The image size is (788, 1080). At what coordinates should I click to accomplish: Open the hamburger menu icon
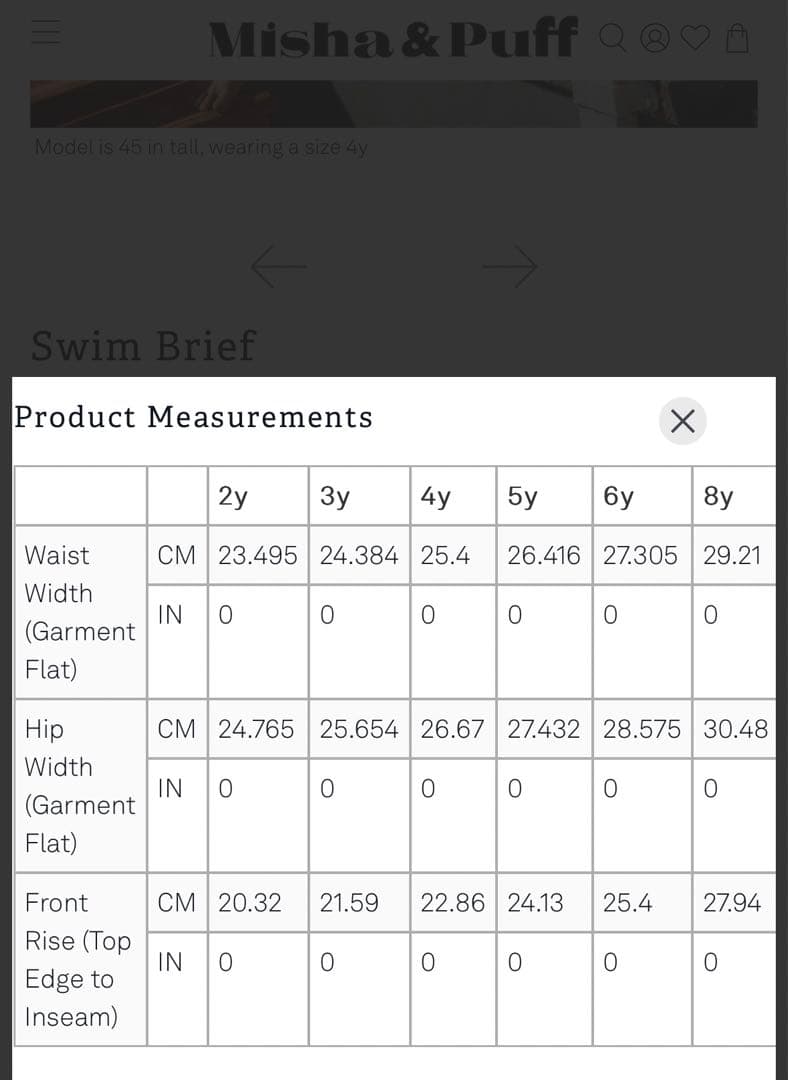click(x=45, y=35)
